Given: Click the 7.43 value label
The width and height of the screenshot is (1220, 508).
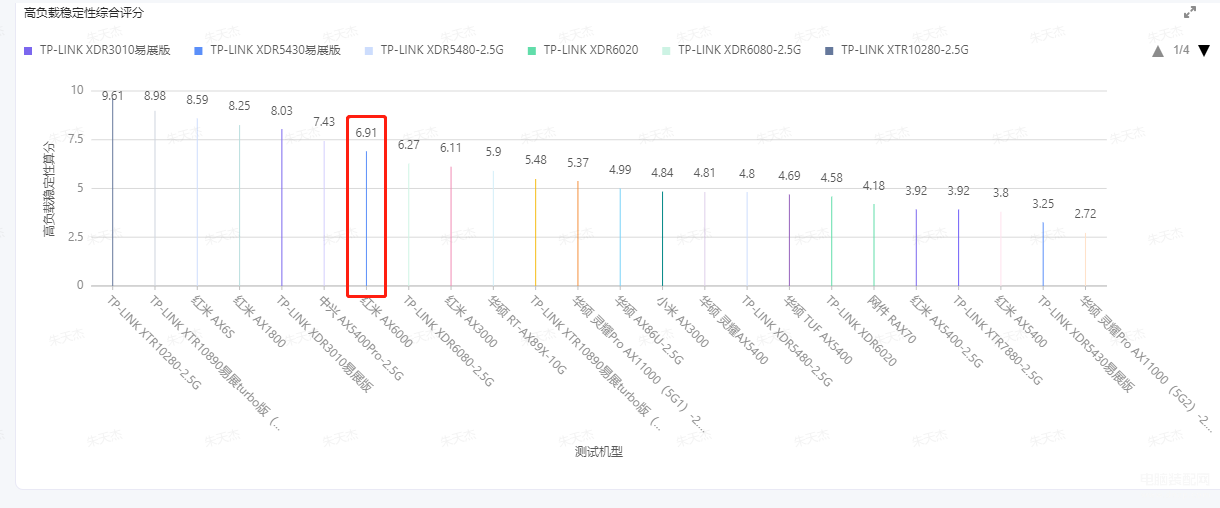Looking at the screenshot, I should (x=324, y=122).
